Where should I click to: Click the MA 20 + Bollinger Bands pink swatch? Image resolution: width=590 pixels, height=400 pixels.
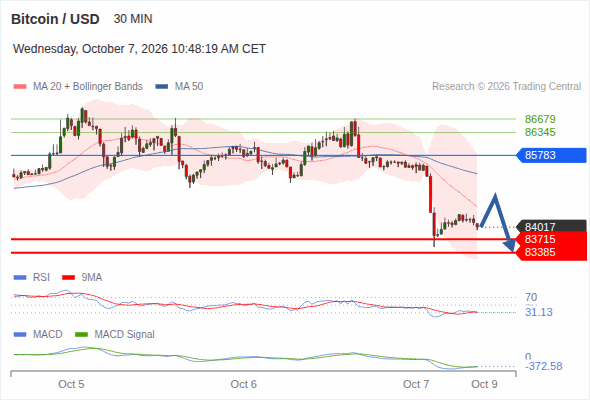(20, 87)
